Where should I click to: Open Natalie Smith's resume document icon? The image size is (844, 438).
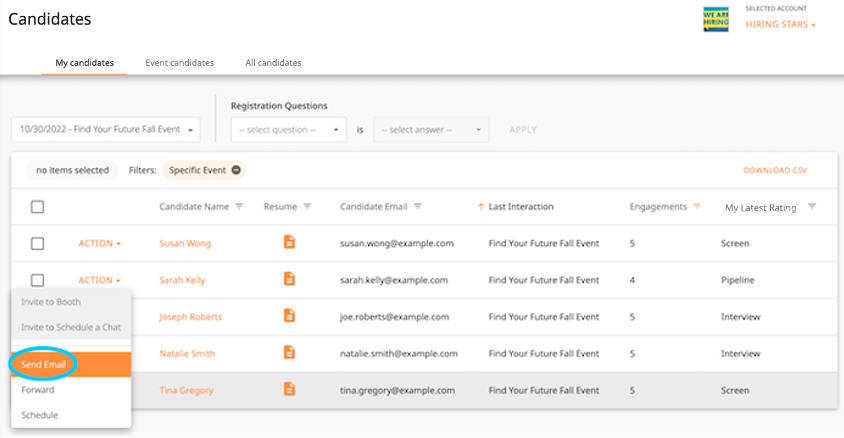click(289, 352)
